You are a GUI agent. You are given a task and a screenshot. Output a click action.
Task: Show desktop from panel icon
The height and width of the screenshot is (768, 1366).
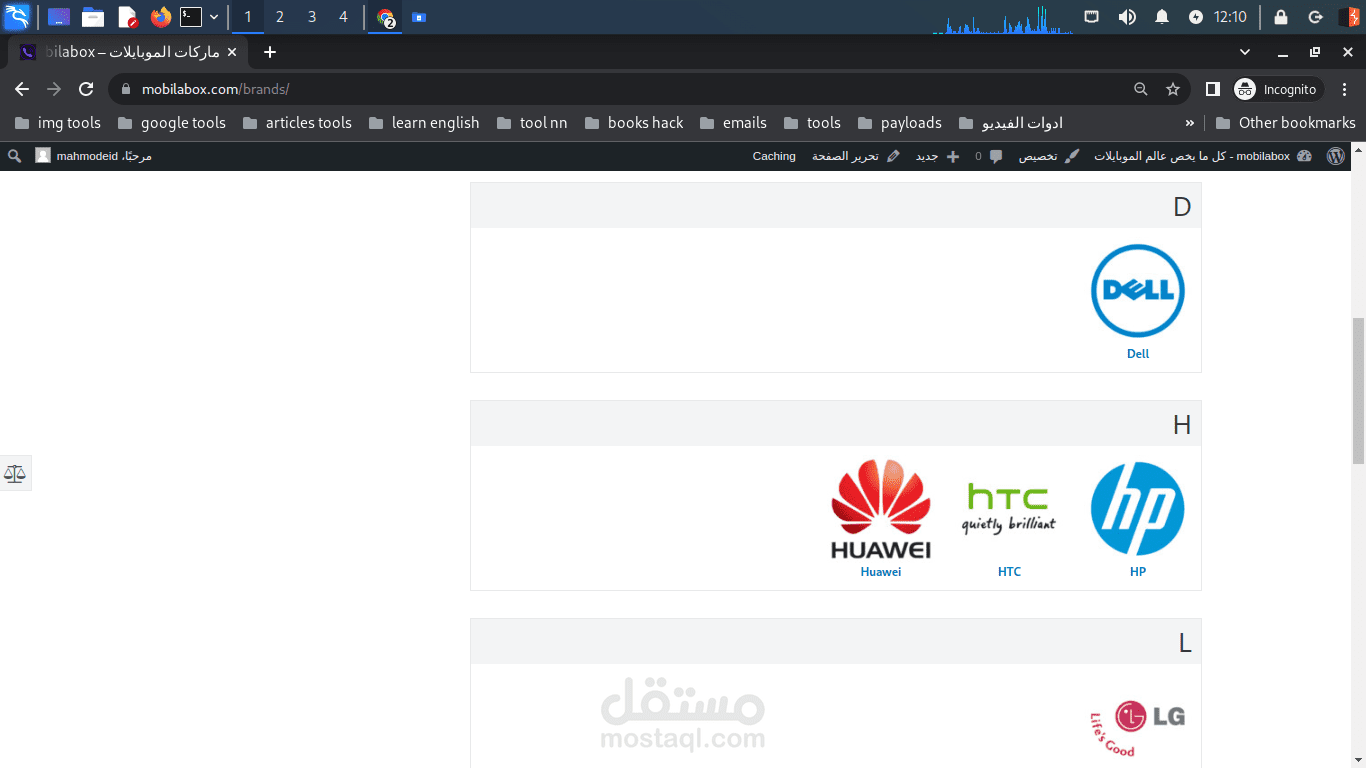point(59,17)
